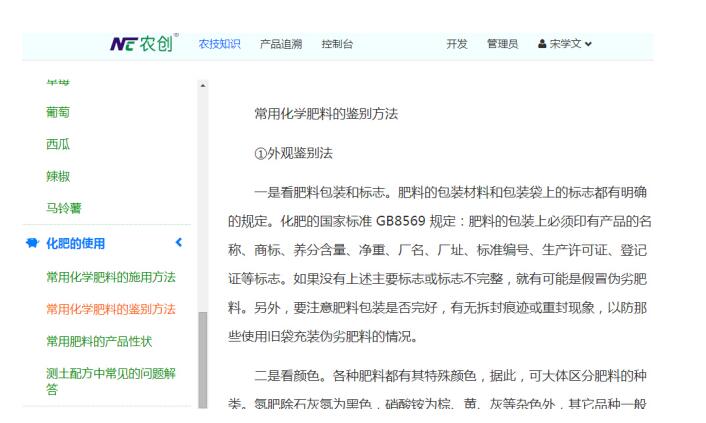Open the 马铃薯 sidebar entry
Image resolution: width=706 pixels, height=423 pixels.
[x=64, y=208]
